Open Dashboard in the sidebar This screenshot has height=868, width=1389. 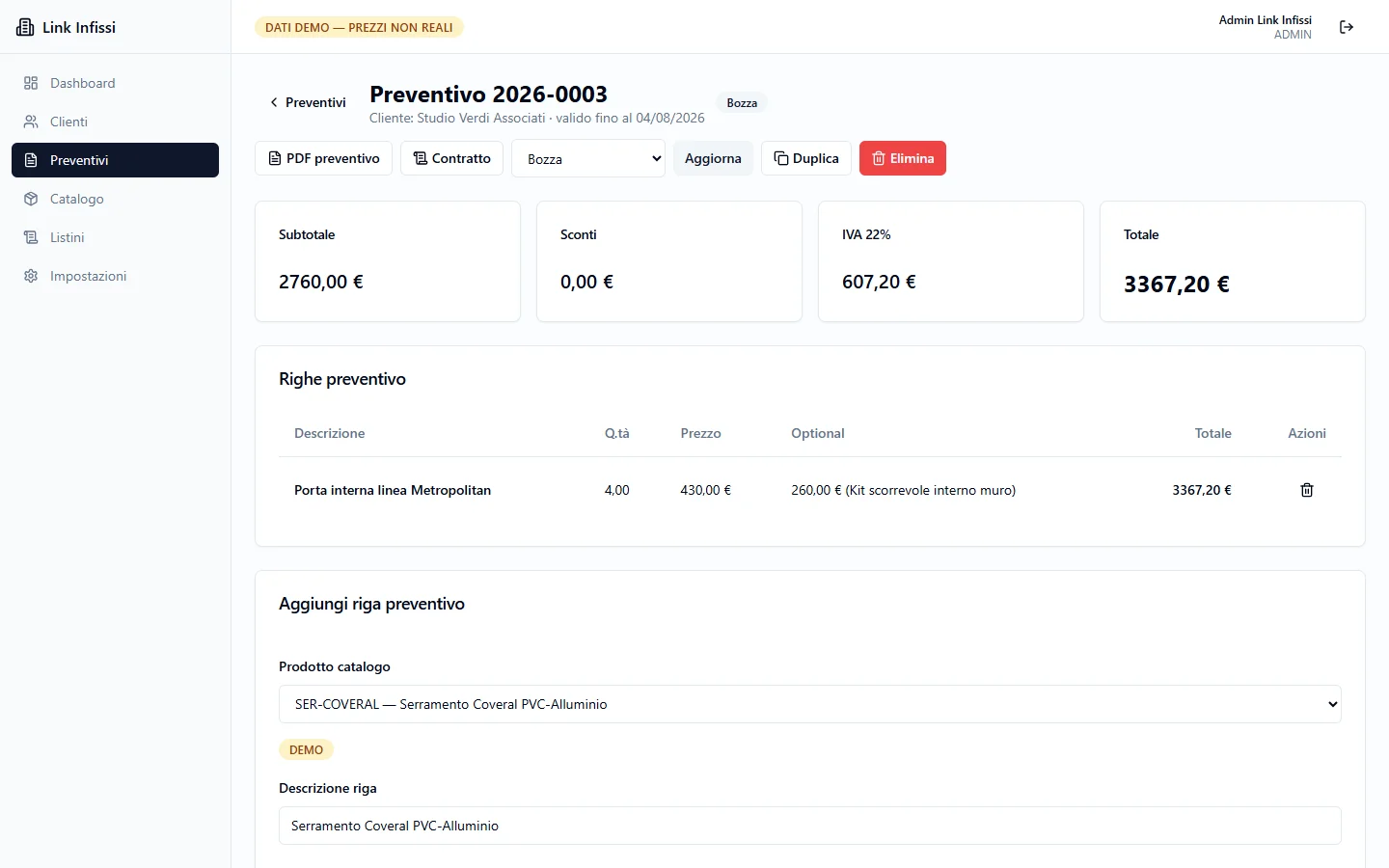coord(115,83)
